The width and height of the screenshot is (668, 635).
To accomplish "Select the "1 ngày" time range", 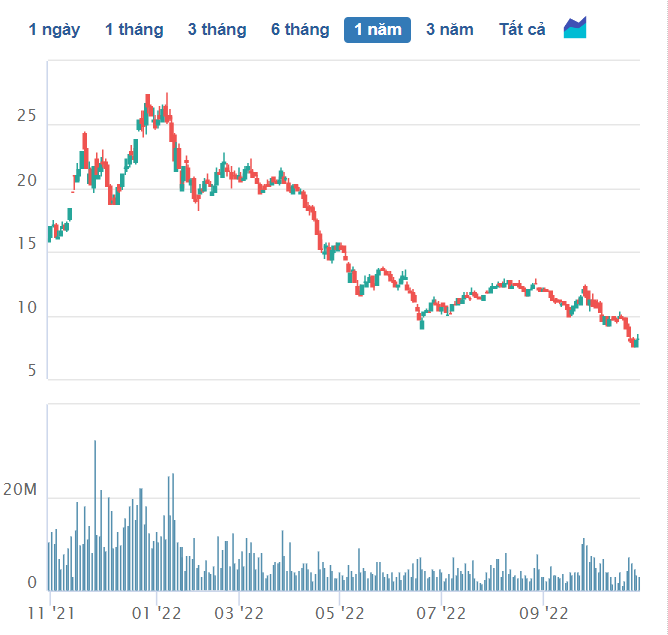I will pyautogui.click(x=54, y=30).
